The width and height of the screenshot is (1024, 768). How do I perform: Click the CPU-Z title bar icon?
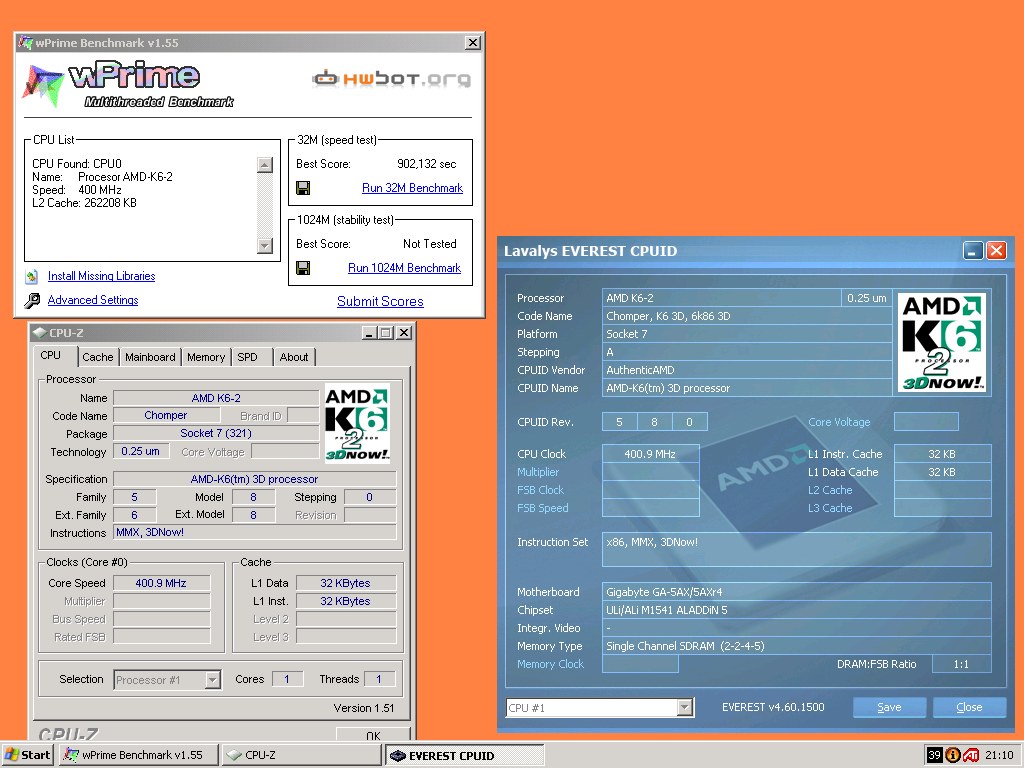(x=39, y=332)
